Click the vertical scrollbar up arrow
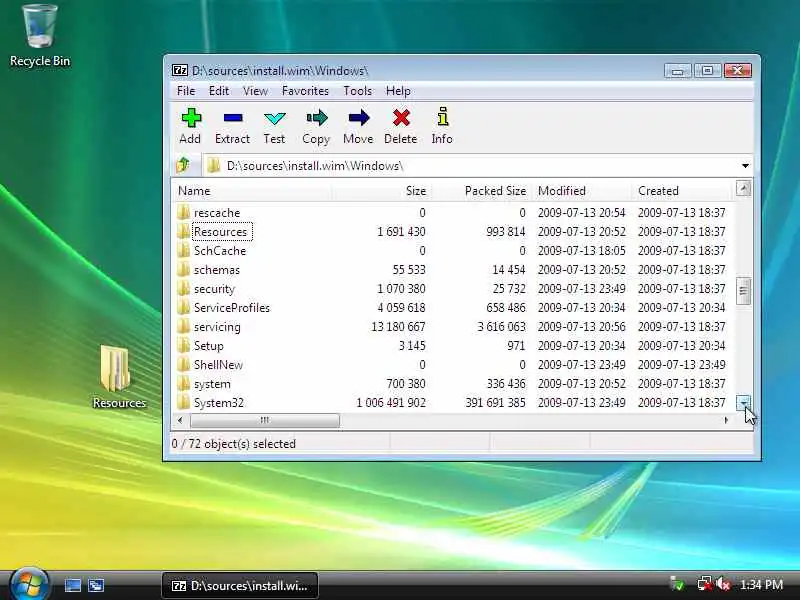Screen dimensions: 800x600 coord(744,189)
